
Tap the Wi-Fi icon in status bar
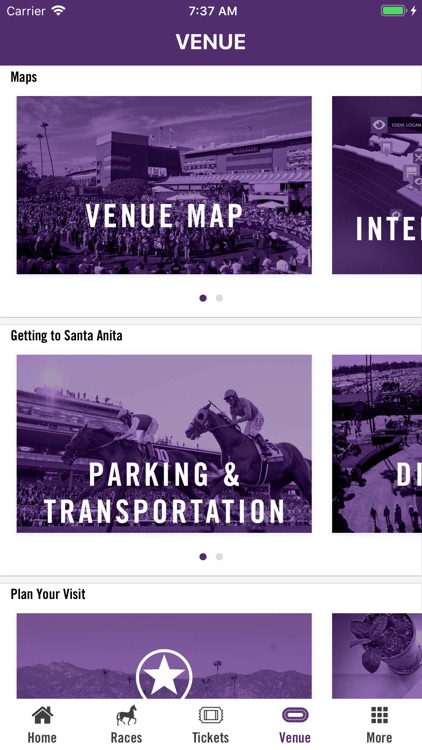click(x=58, y=11)
